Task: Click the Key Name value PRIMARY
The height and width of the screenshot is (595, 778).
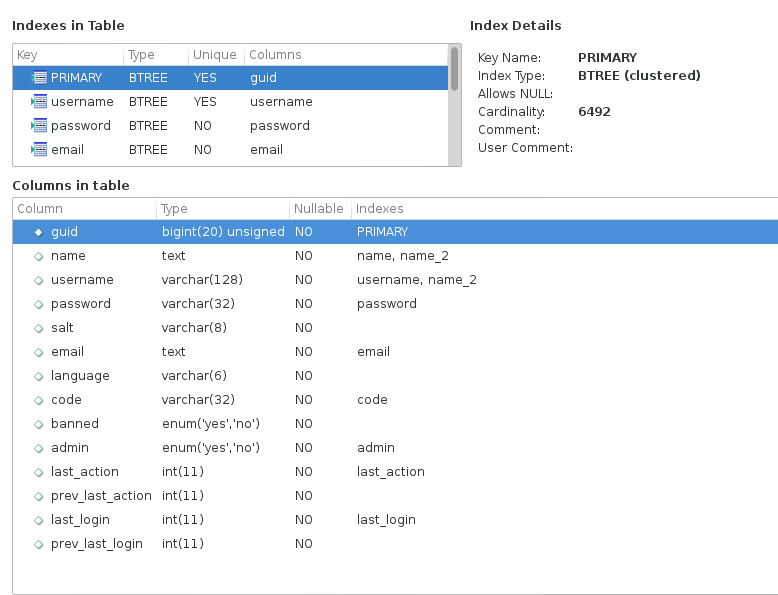Action: [x=607, y=58]
